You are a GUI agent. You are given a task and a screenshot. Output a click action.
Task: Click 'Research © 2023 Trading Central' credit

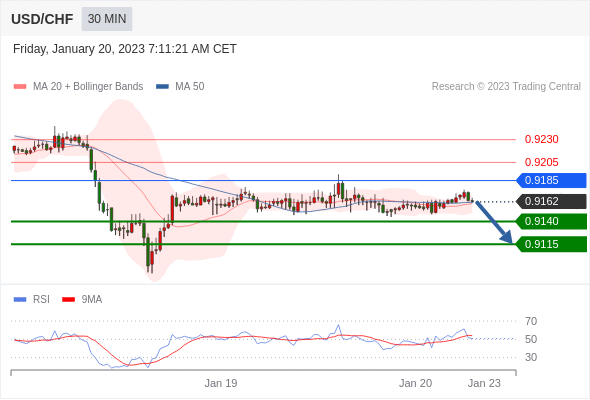pyautogui.click(x=506, y=87)
